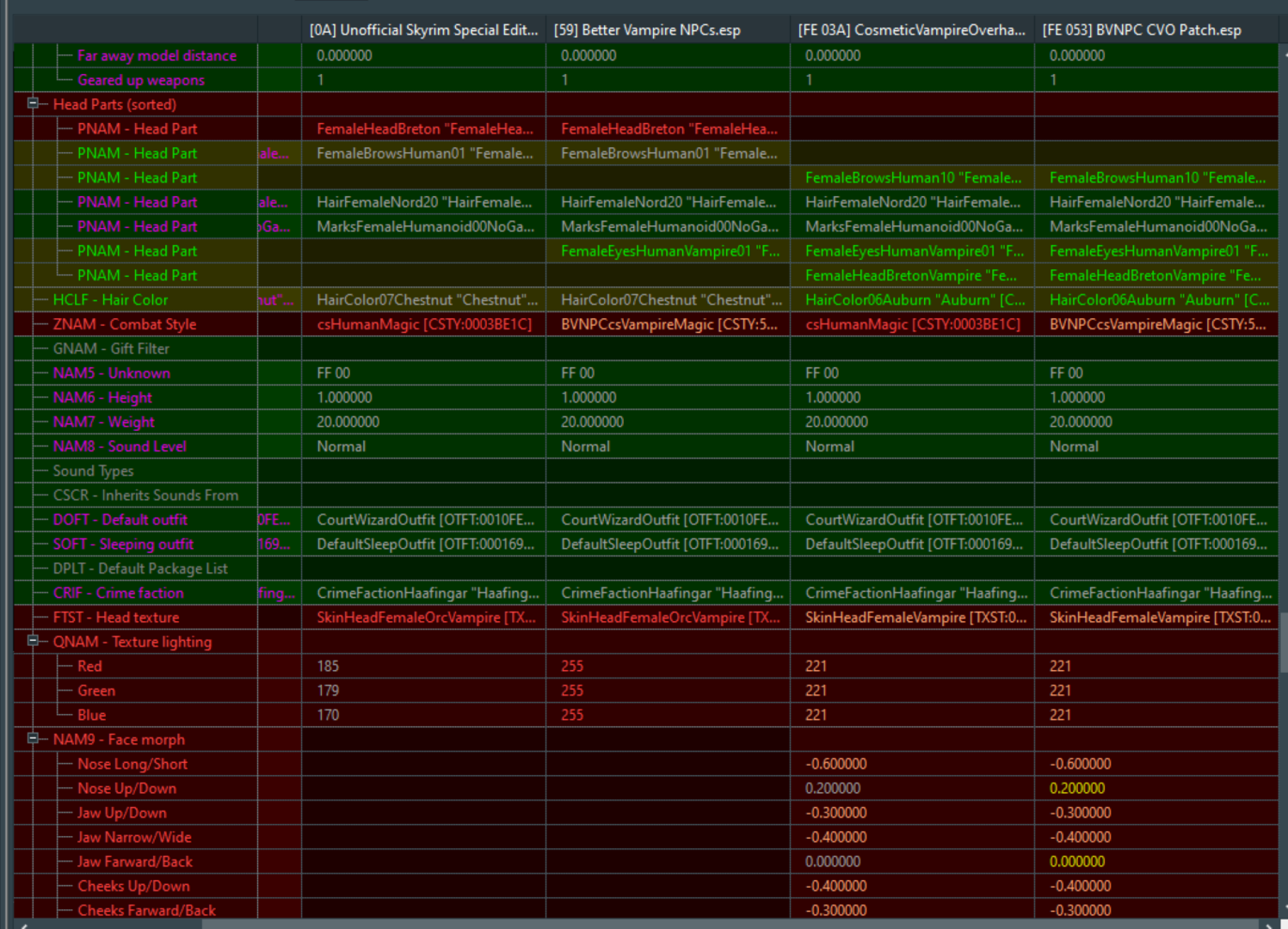
Task: Select the CRIF - Crime faction row label
Action: tap(118, 593)
